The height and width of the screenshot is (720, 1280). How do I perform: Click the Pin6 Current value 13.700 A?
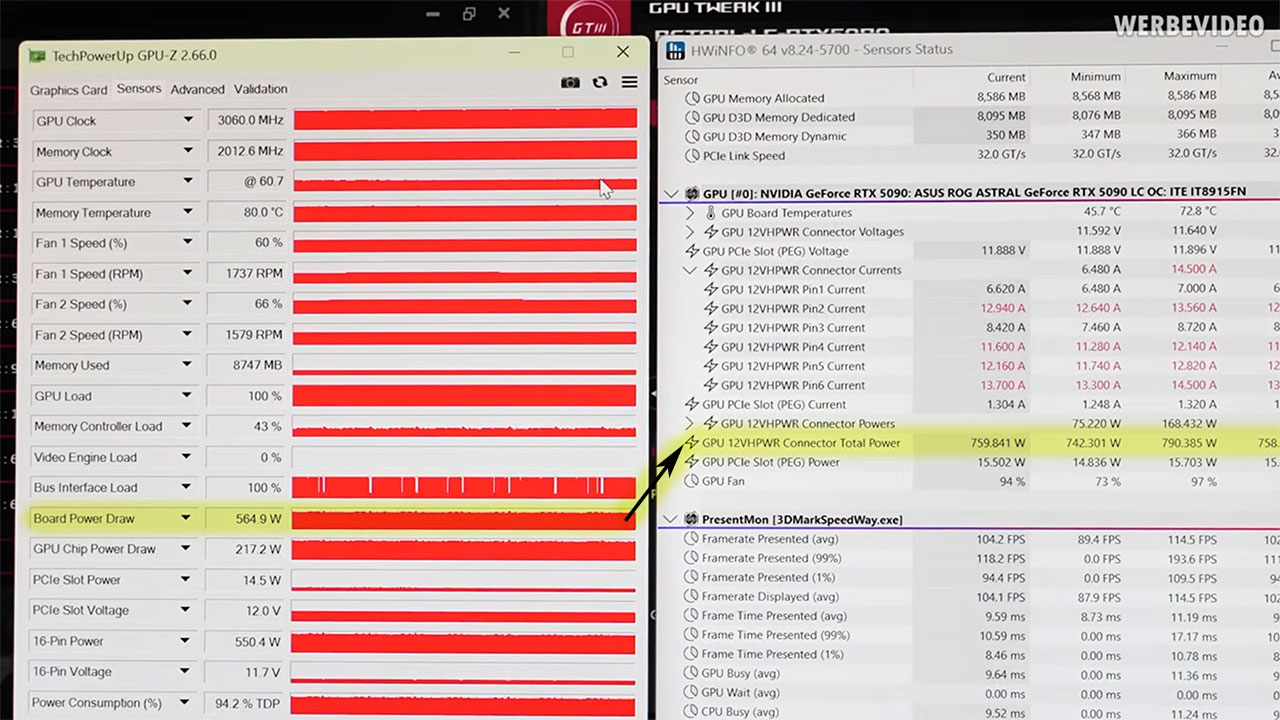1002,385
